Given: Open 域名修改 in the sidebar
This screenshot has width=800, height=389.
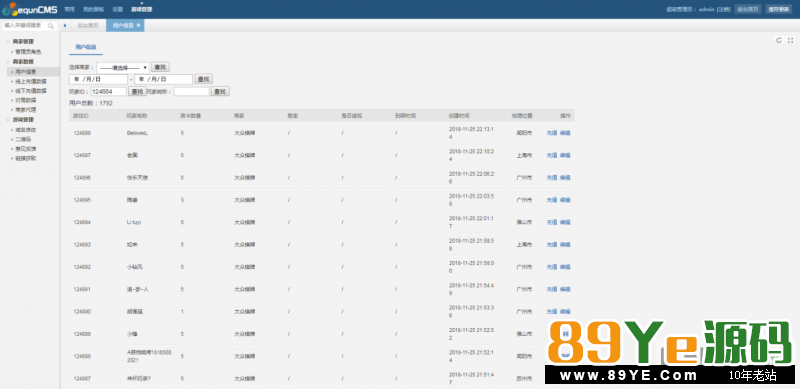Looking at the screenshot, I should (x=26, y=130).
